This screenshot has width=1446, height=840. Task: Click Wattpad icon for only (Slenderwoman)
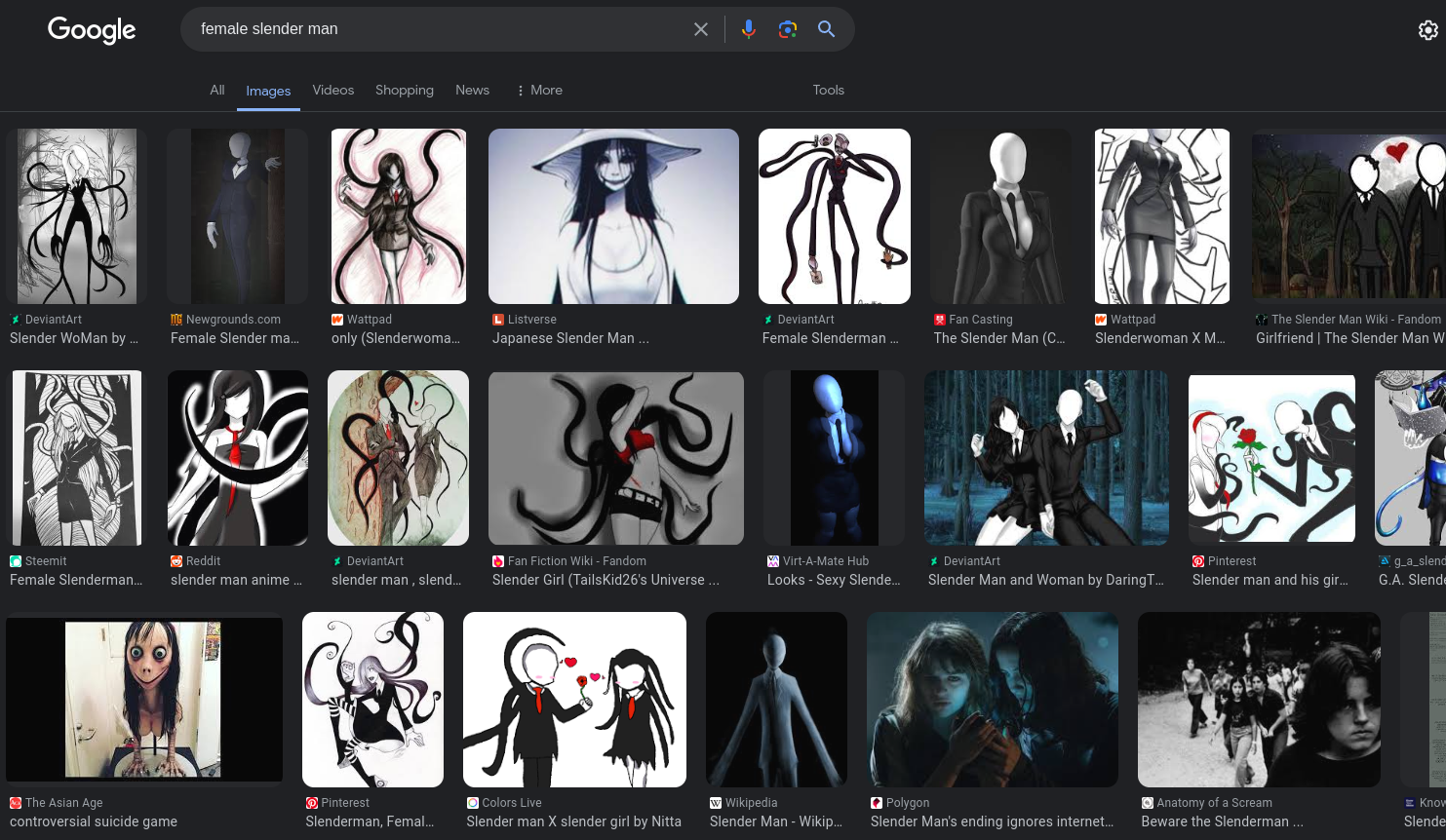point(337,320)
